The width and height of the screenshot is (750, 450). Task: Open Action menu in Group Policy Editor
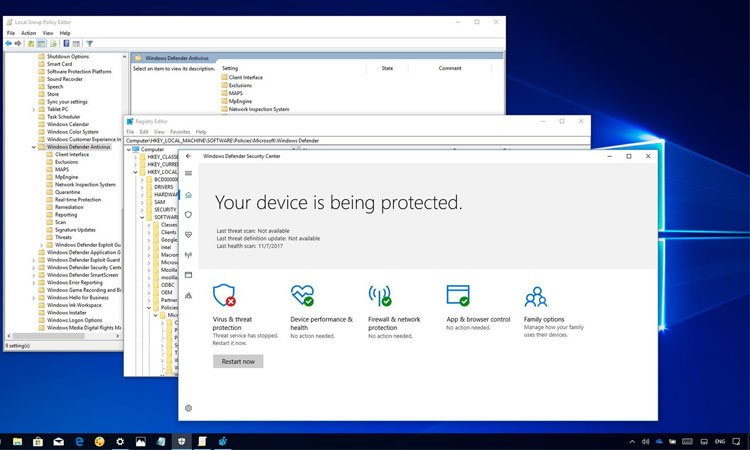pos(29,33)
